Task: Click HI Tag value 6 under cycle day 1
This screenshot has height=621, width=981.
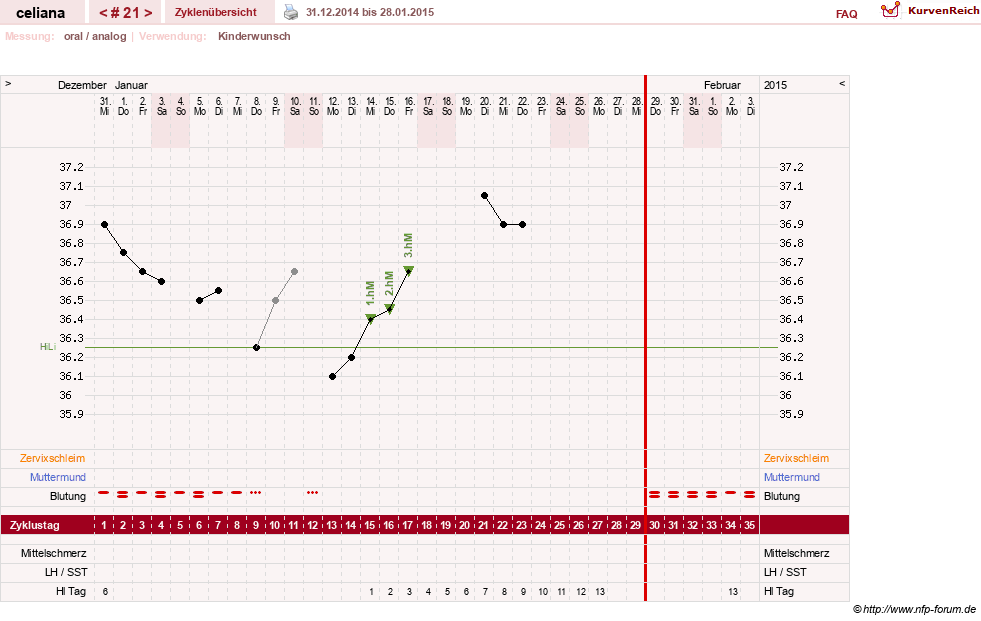Action: (x=105, y=591)
